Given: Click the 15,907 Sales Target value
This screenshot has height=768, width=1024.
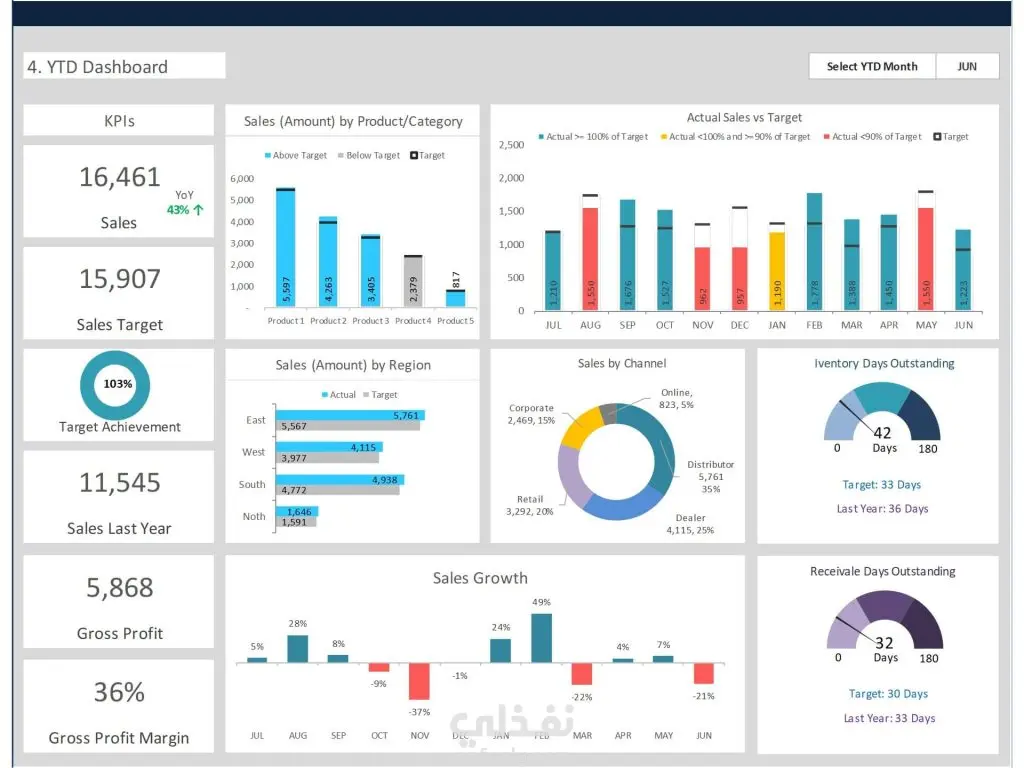Looking at the screenshot, I should 120,279.
